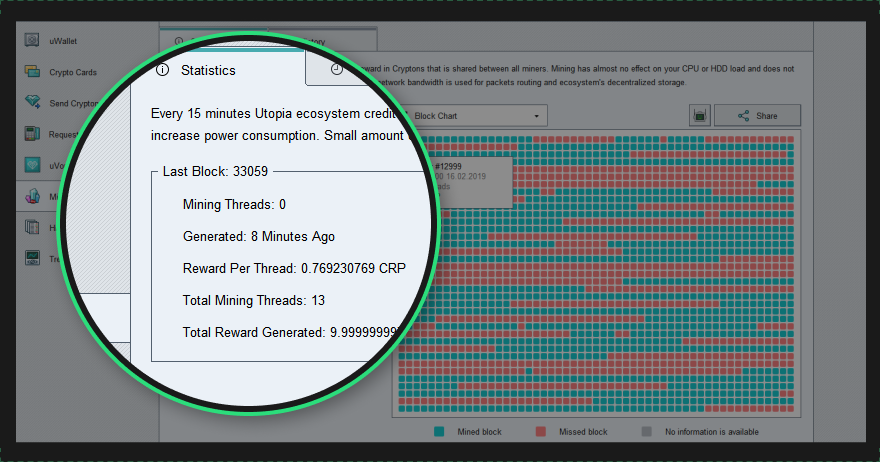Click the Send Crypton diamond icon
880x462 pixels.
tap(33, 102)
